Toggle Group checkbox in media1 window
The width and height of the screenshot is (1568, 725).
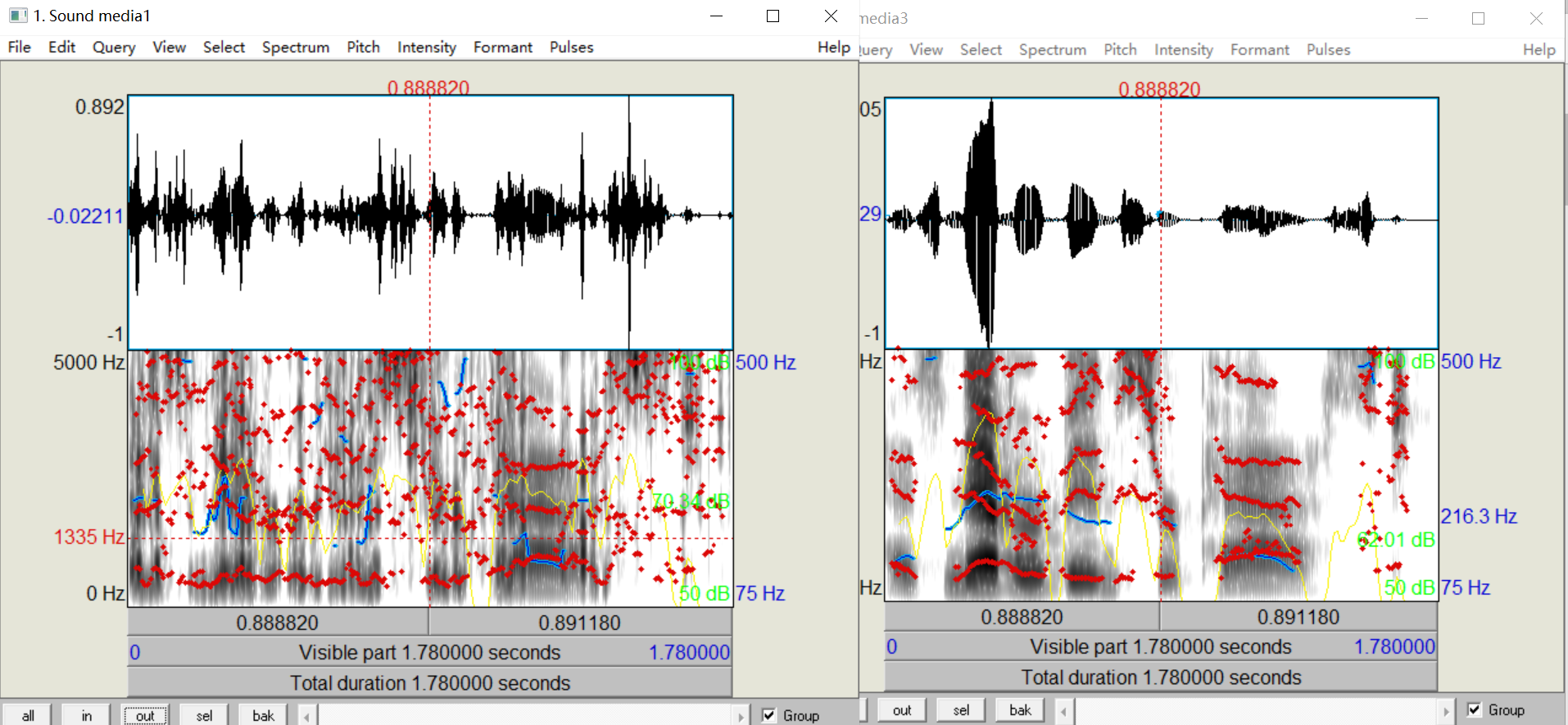(x=769, y=715)
